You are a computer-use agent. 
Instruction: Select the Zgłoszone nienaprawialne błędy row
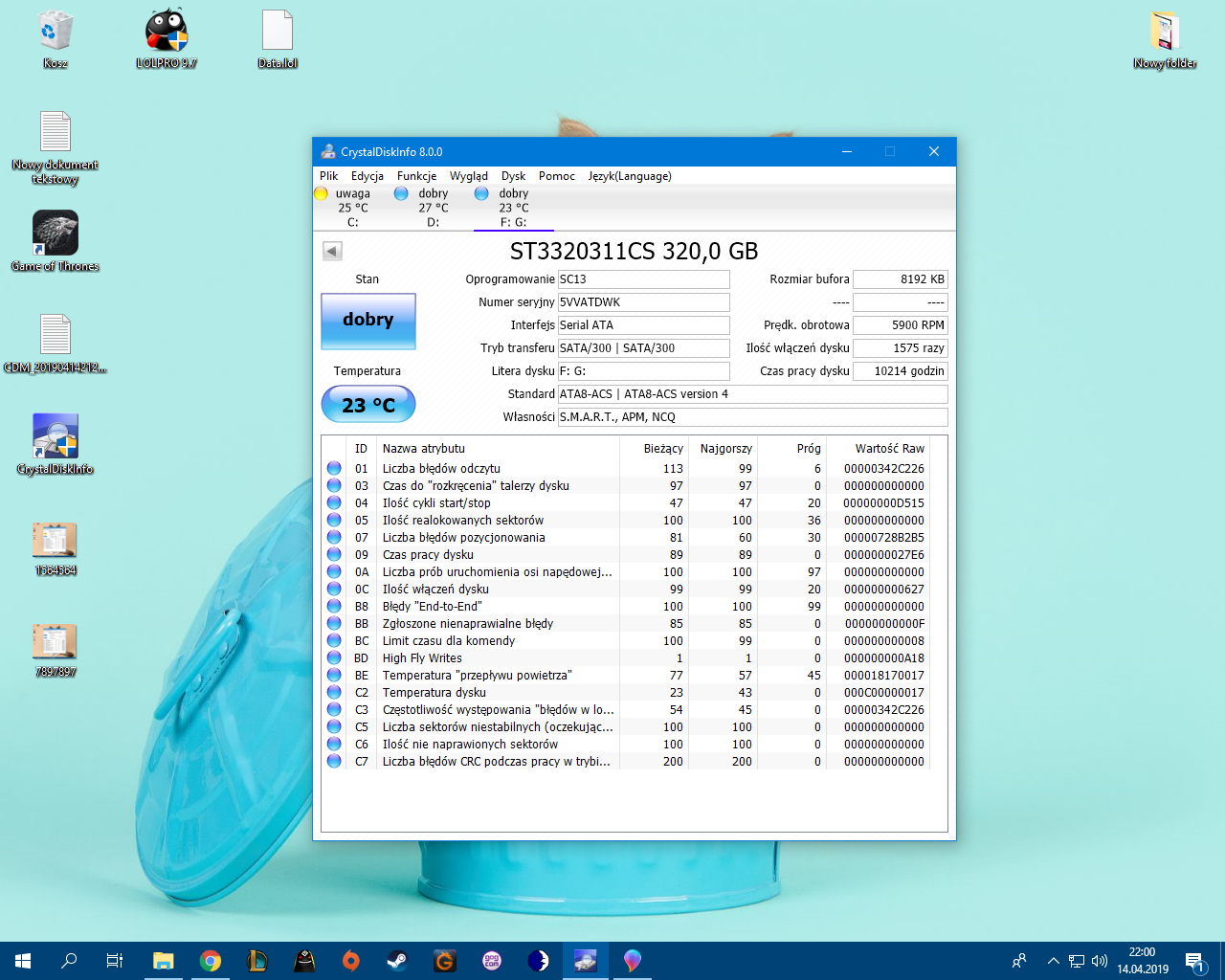pyautogui.click(x=626, y=624)
